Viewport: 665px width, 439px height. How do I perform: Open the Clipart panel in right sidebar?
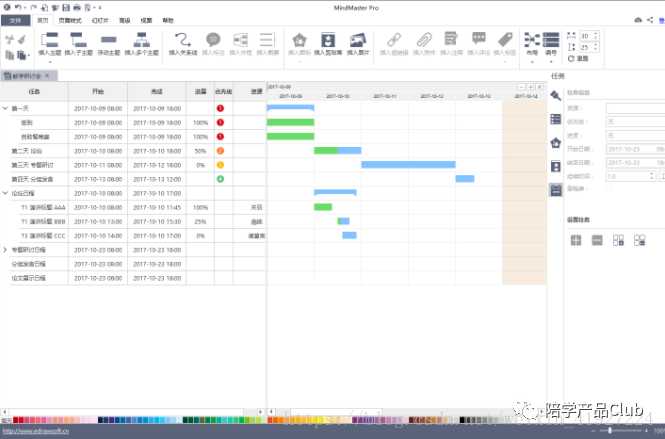pos(556,166)
